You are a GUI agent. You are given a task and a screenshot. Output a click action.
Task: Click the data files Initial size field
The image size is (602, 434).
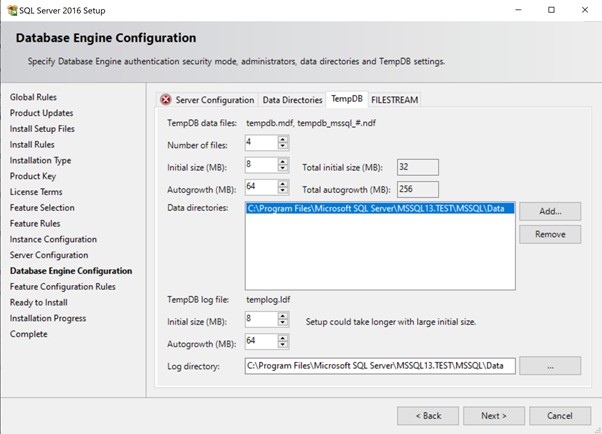(262, 165)
